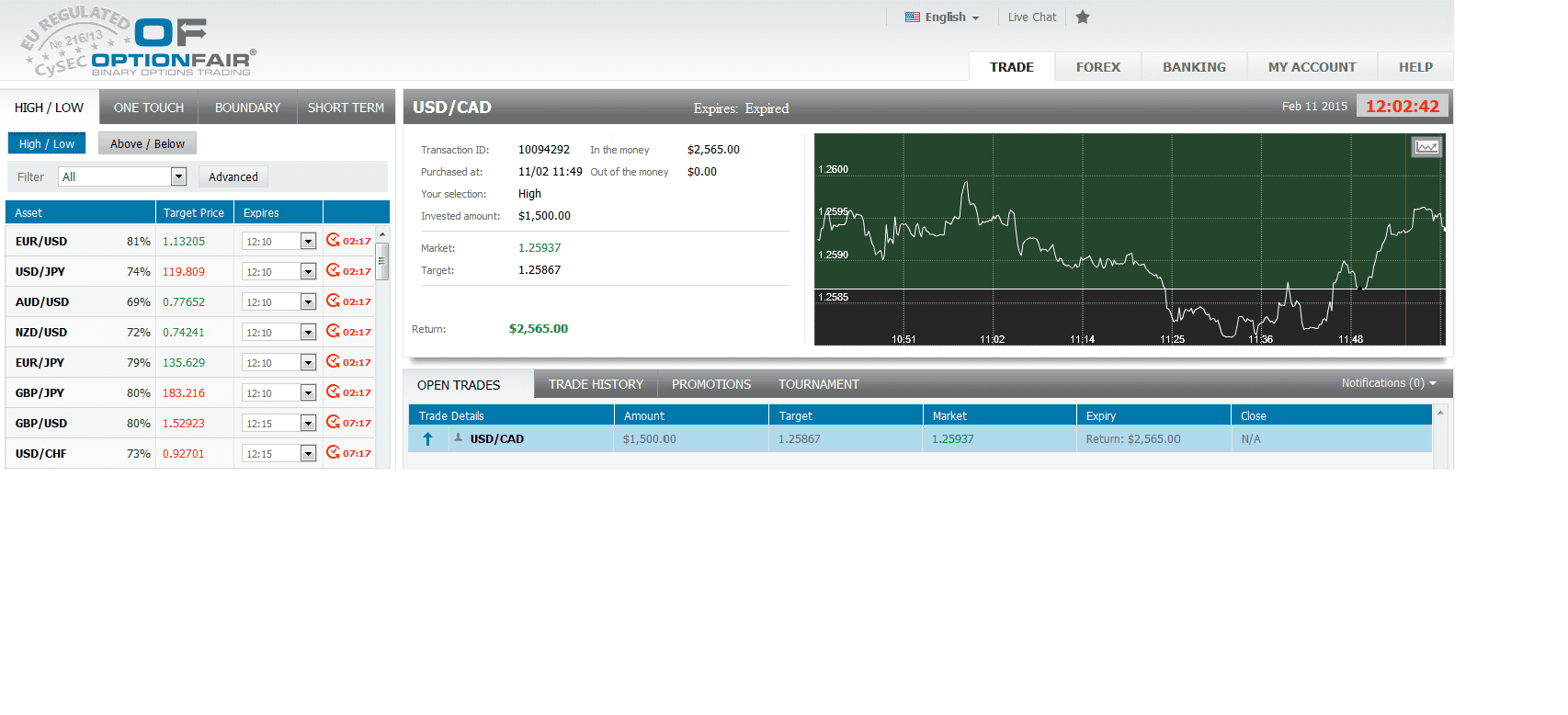Open the Banking menu tab
Image resolution: width=1568 pixels, height=715 pixels.
1194,67
